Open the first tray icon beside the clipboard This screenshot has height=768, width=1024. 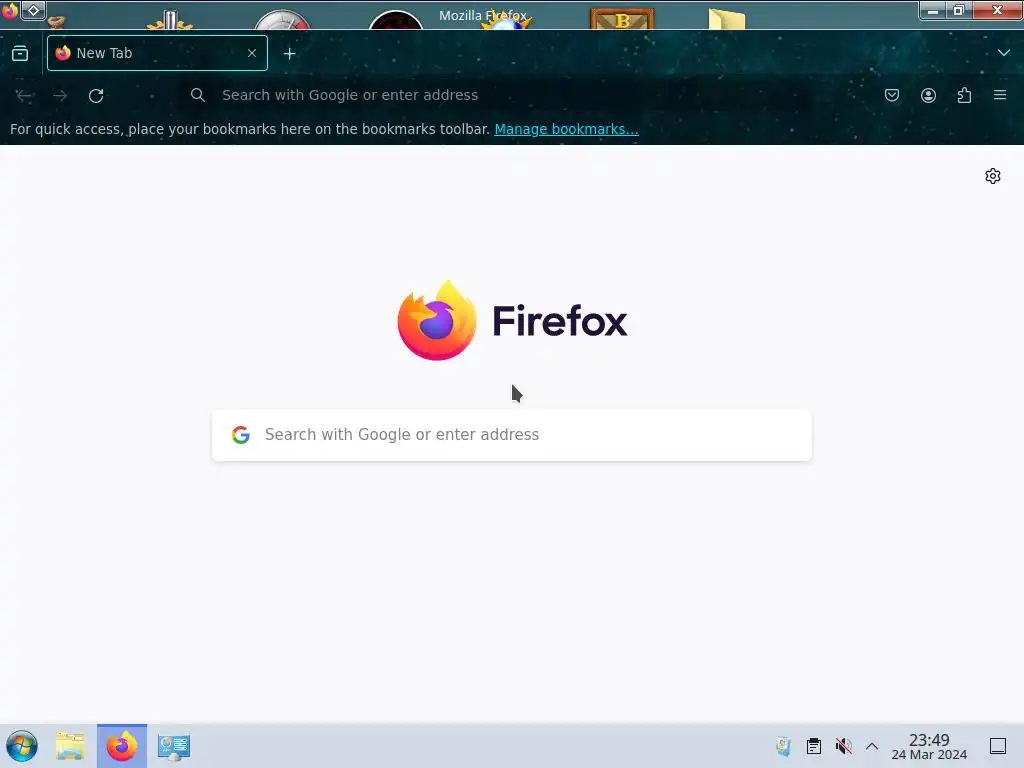(783, 746)
